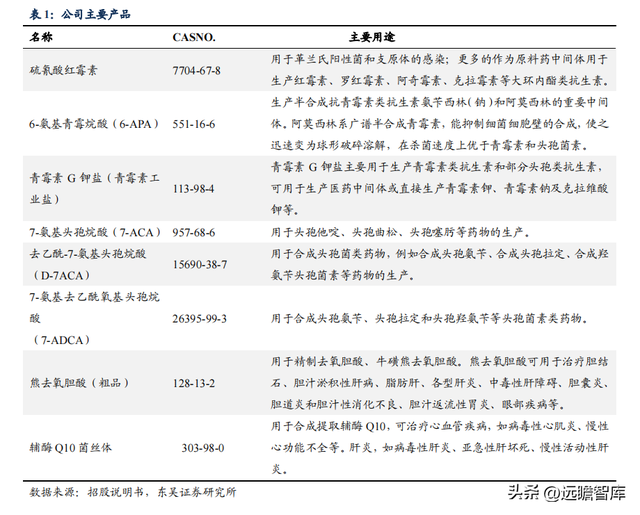The height and width of the screenshot is (515, 640).
Task: Select product name '7-氨基头孢烷酸（7-ACA）'
Action: 95,232
